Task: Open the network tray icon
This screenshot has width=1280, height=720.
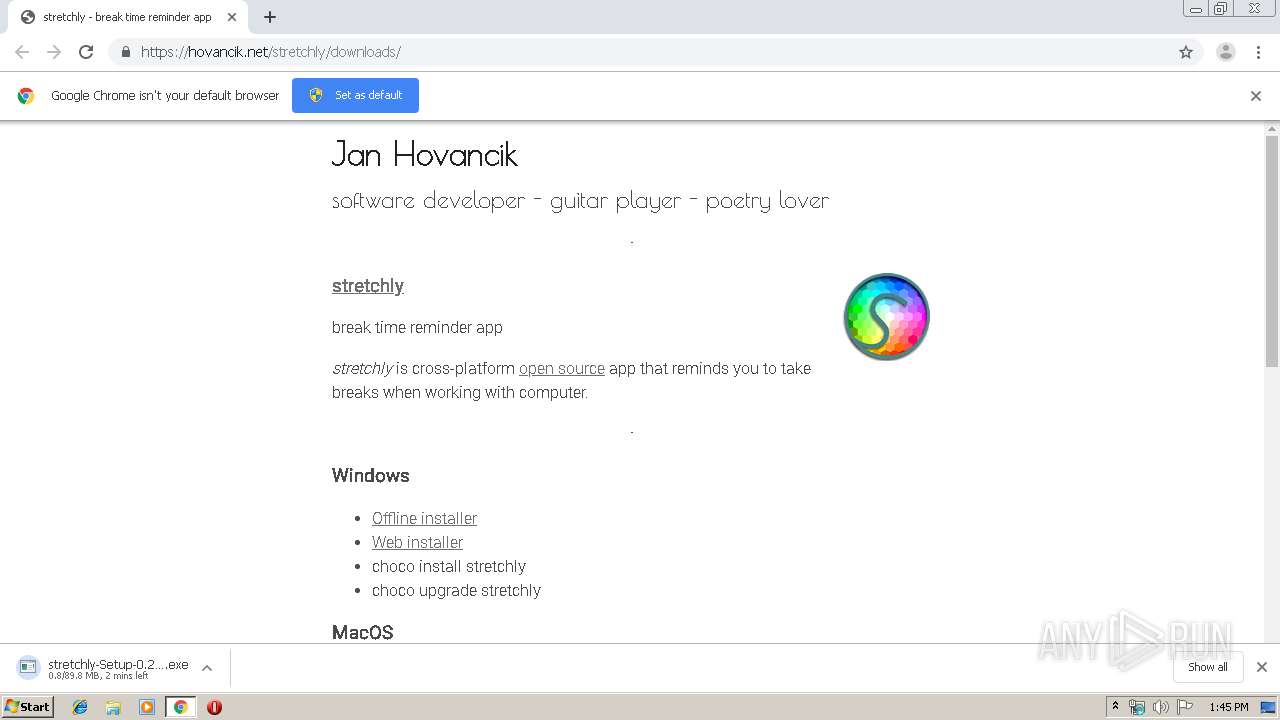Action: tap(1137, 707)
